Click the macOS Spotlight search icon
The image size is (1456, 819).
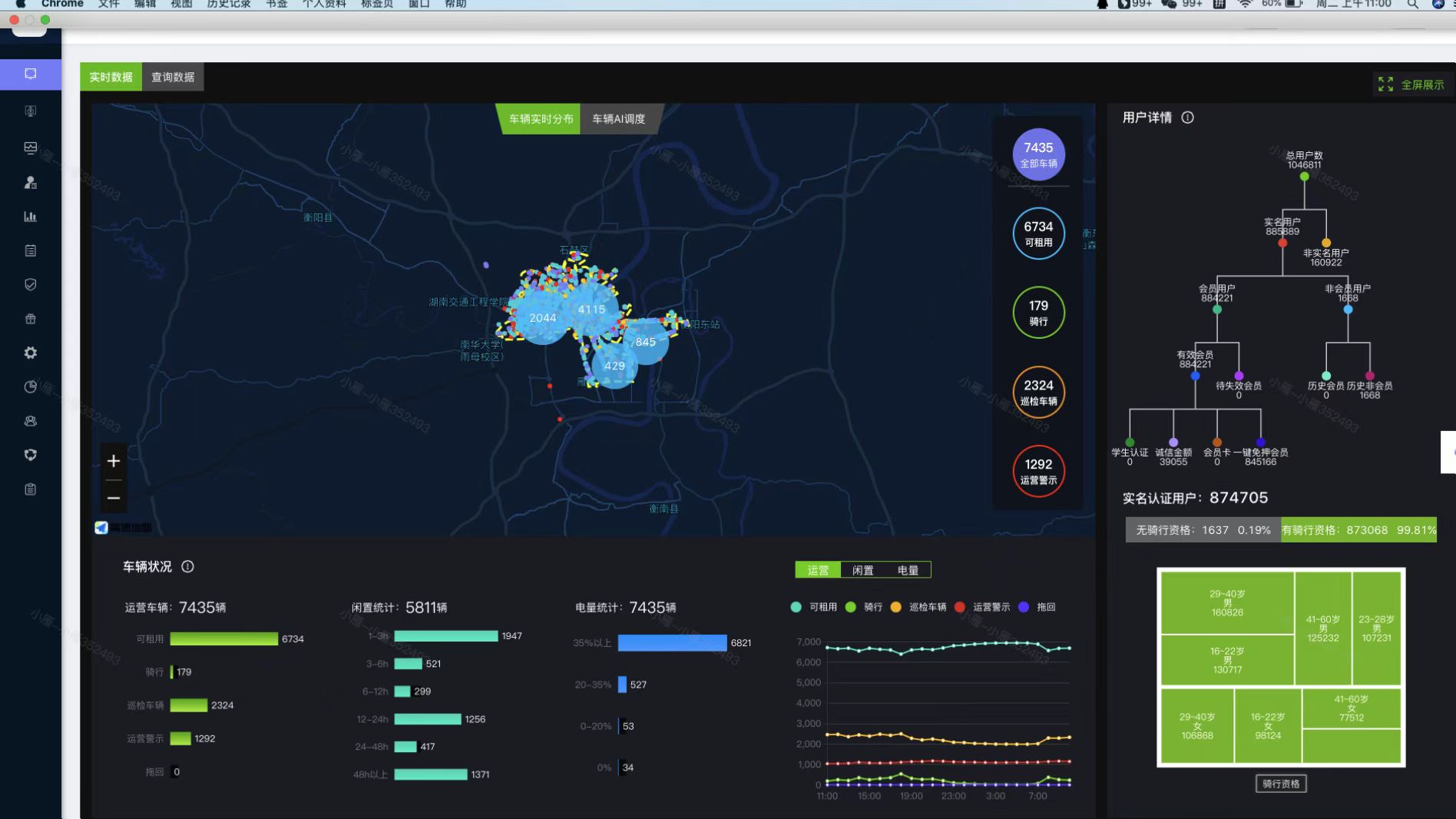click(x=1412, y=4)
